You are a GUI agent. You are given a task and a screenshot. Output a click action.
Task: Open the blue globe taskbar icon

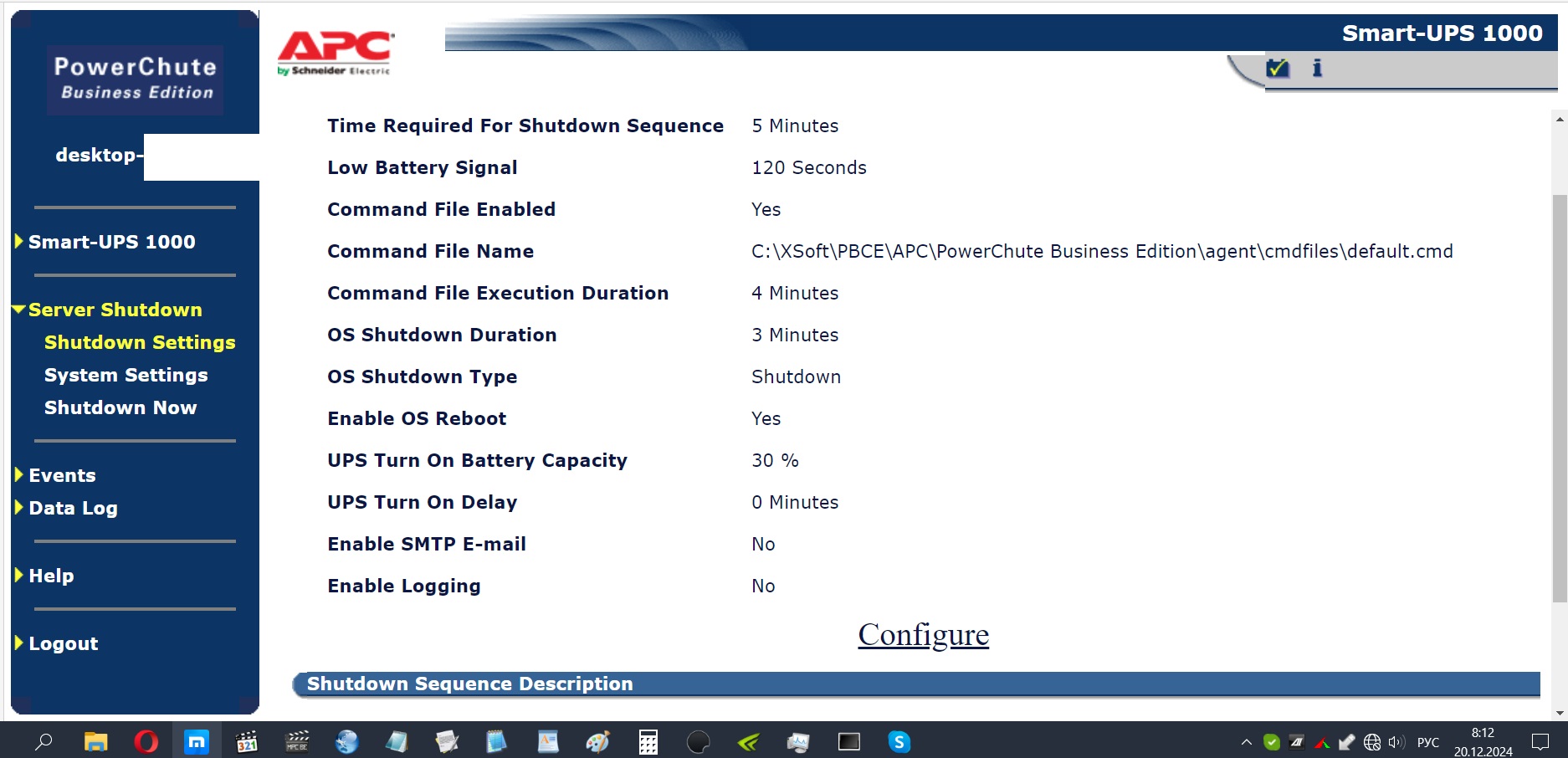click(x=346, y=741)
